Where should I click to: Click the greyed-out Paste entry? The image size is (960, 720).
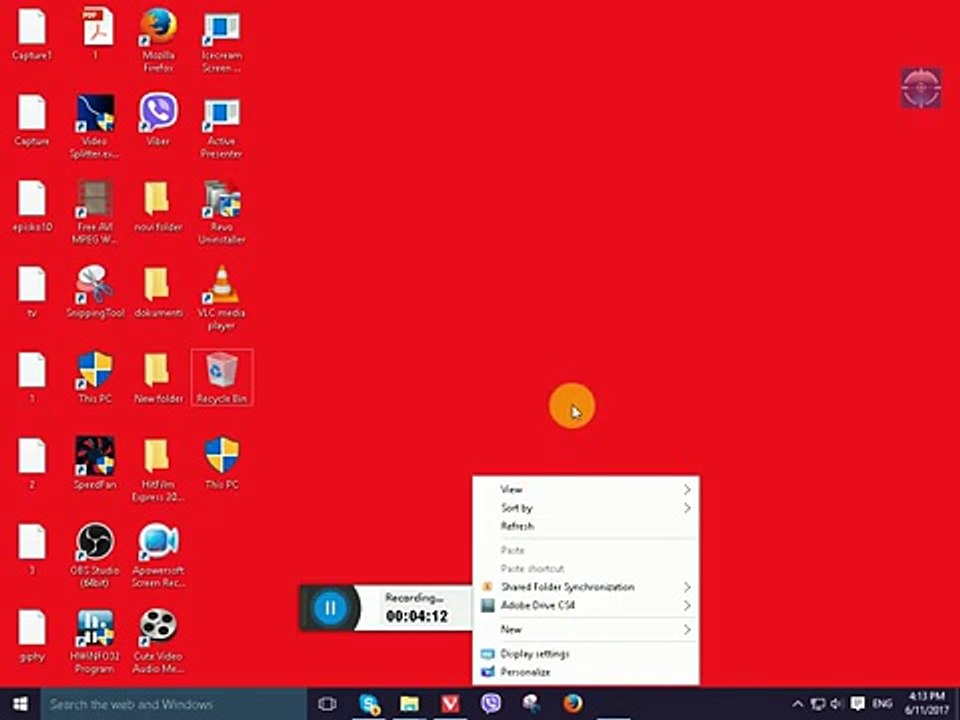click(x=586, y=550)
